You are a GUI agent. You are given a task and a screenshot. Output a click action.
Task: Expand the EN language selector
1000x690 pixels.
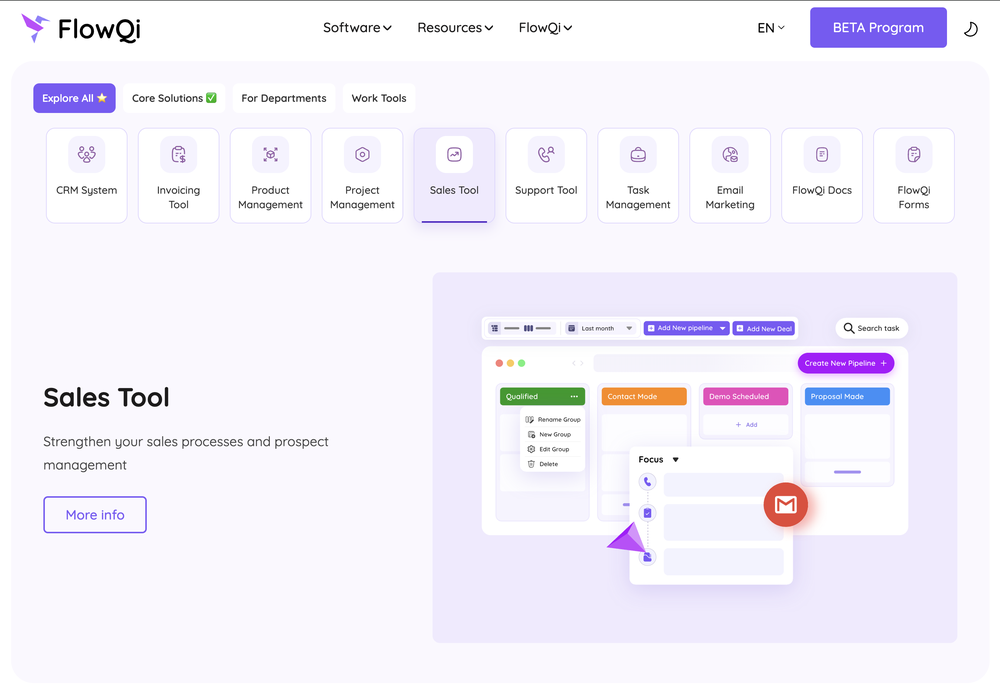coord(771,28)
